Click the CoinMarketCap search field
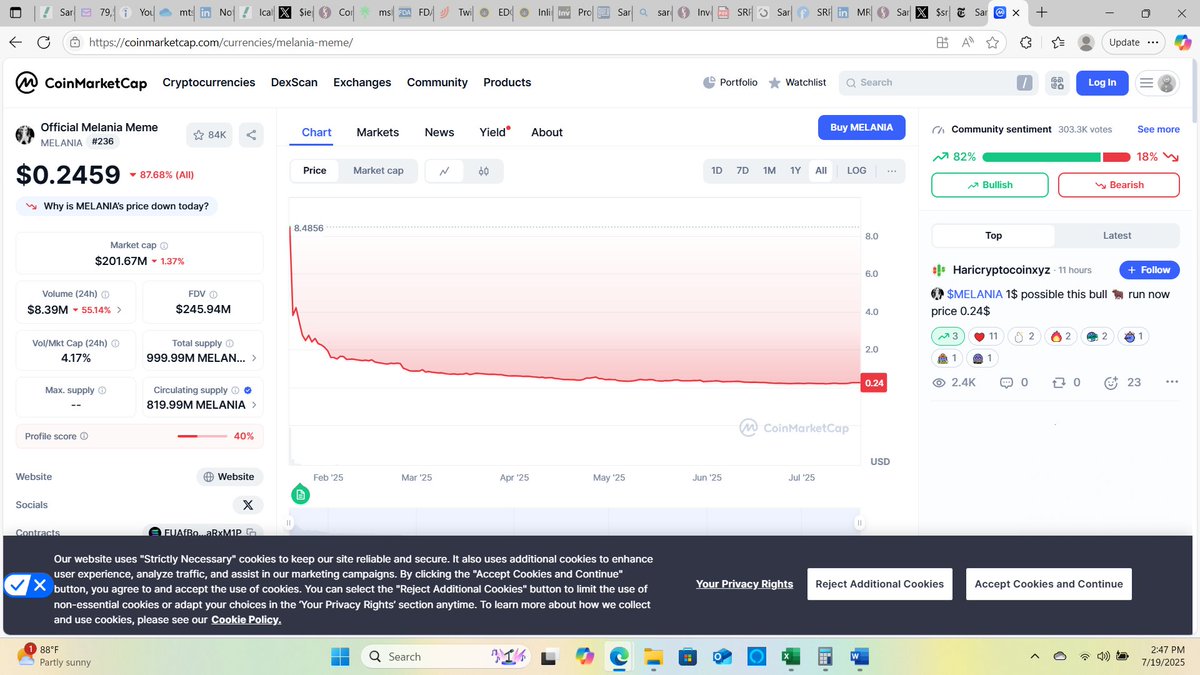1200x675 pixels. (938, 83)
